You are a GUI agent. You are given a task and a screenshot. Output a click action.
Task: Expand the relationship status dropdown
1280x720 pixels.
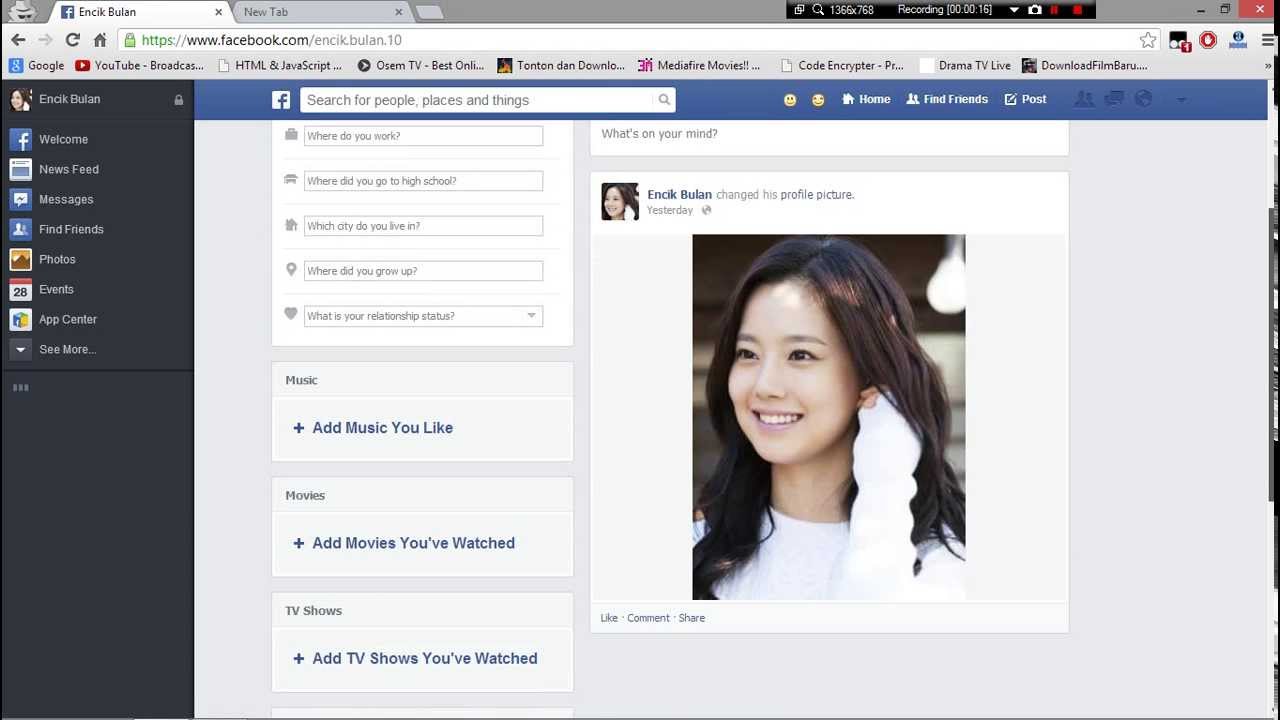[x=531, y=316]
